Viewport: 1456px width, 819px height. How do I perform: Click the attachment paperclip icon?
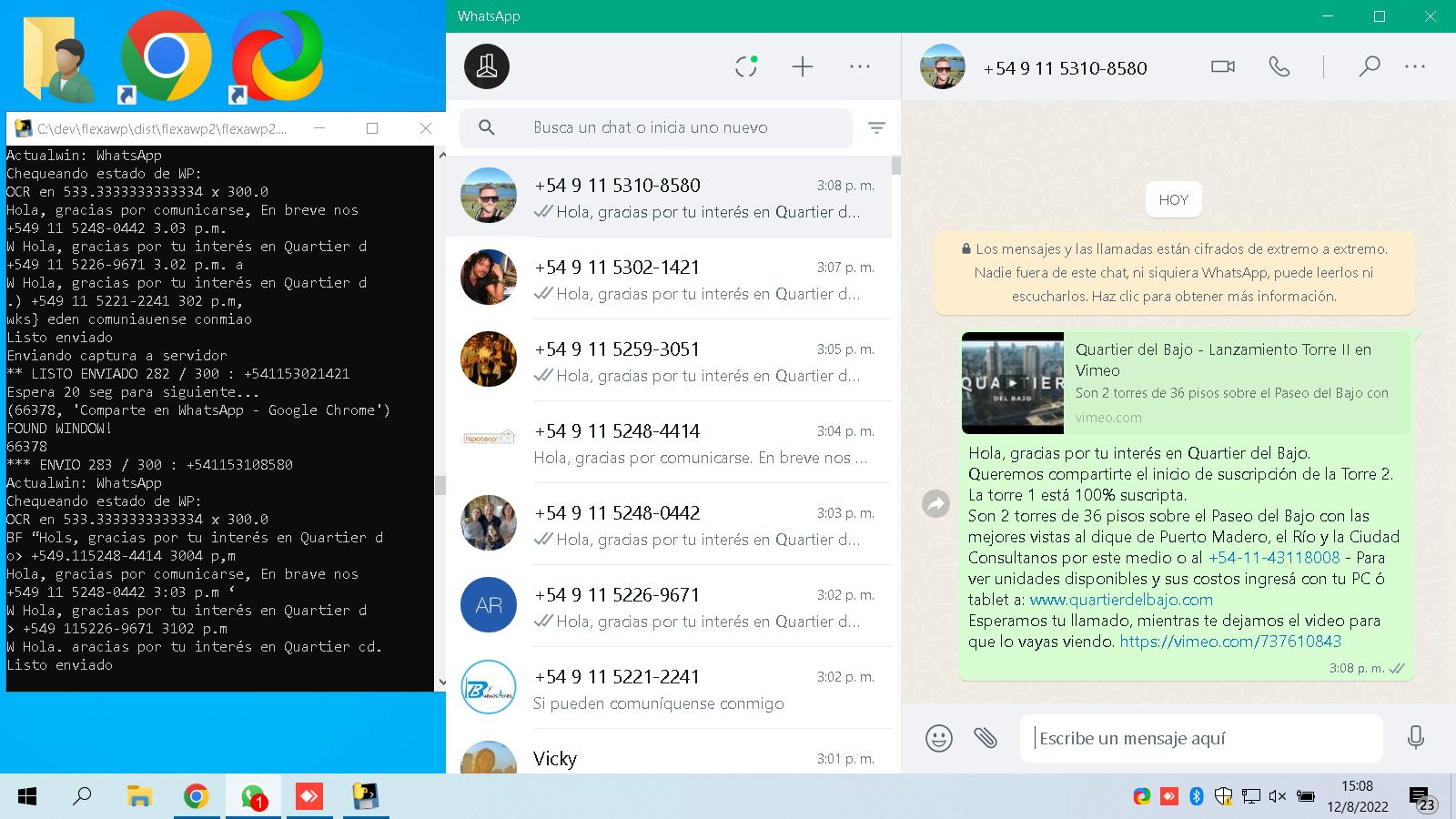click(x=986, y=737)
